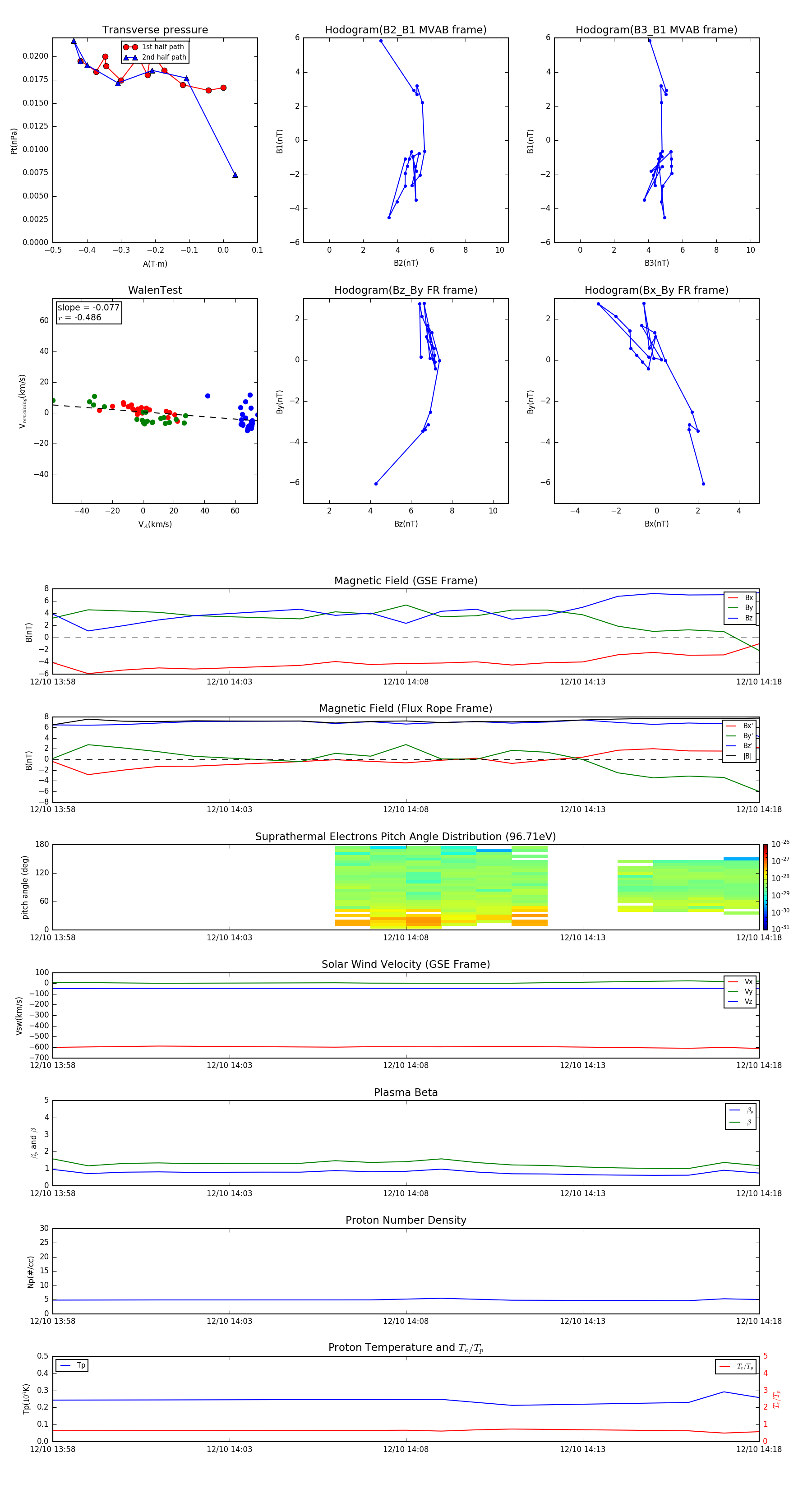812x1489 pixels.
Task: Click the "Np(#/cc)" y-axis label
Action: [x=31, y=1272]
